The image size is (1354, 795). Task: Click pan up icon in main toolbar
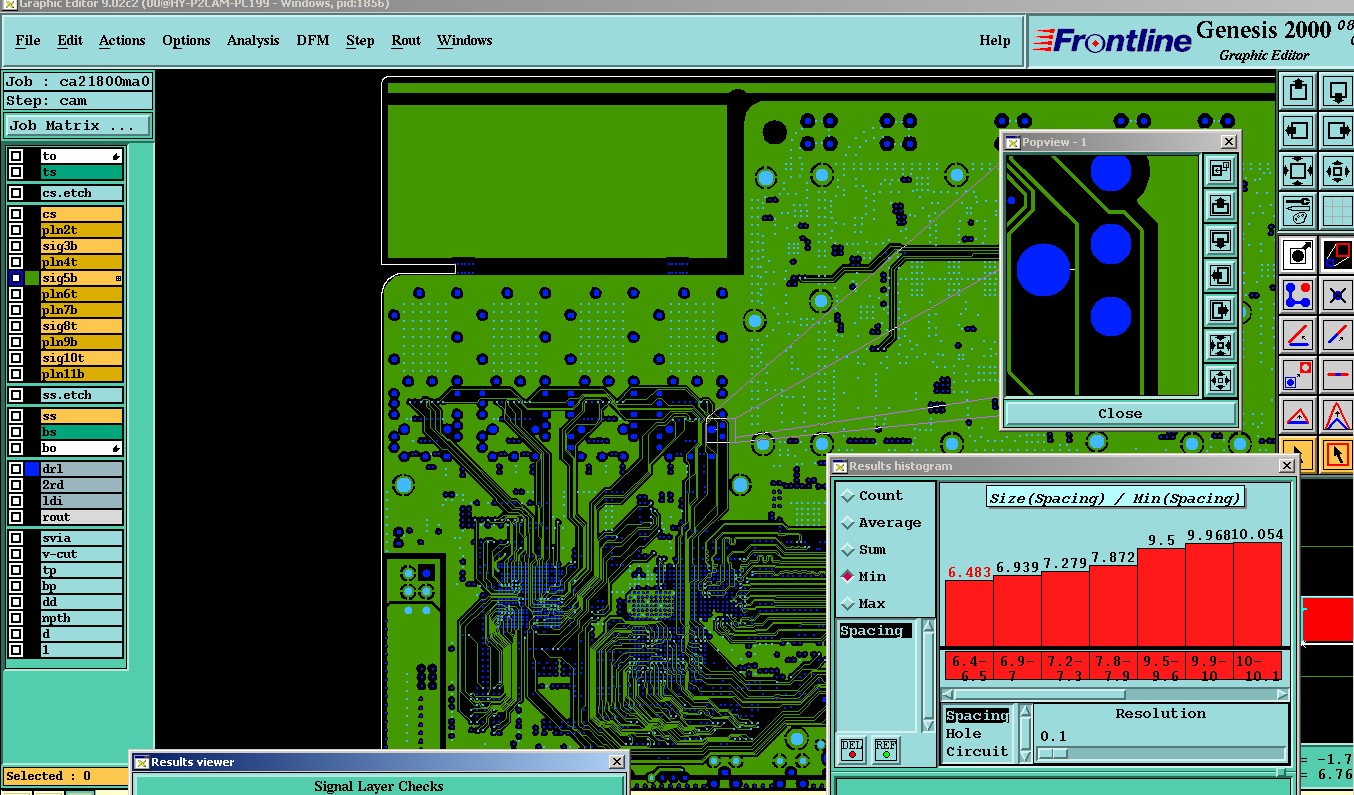pyautogui.click(x=1298, y=90)
